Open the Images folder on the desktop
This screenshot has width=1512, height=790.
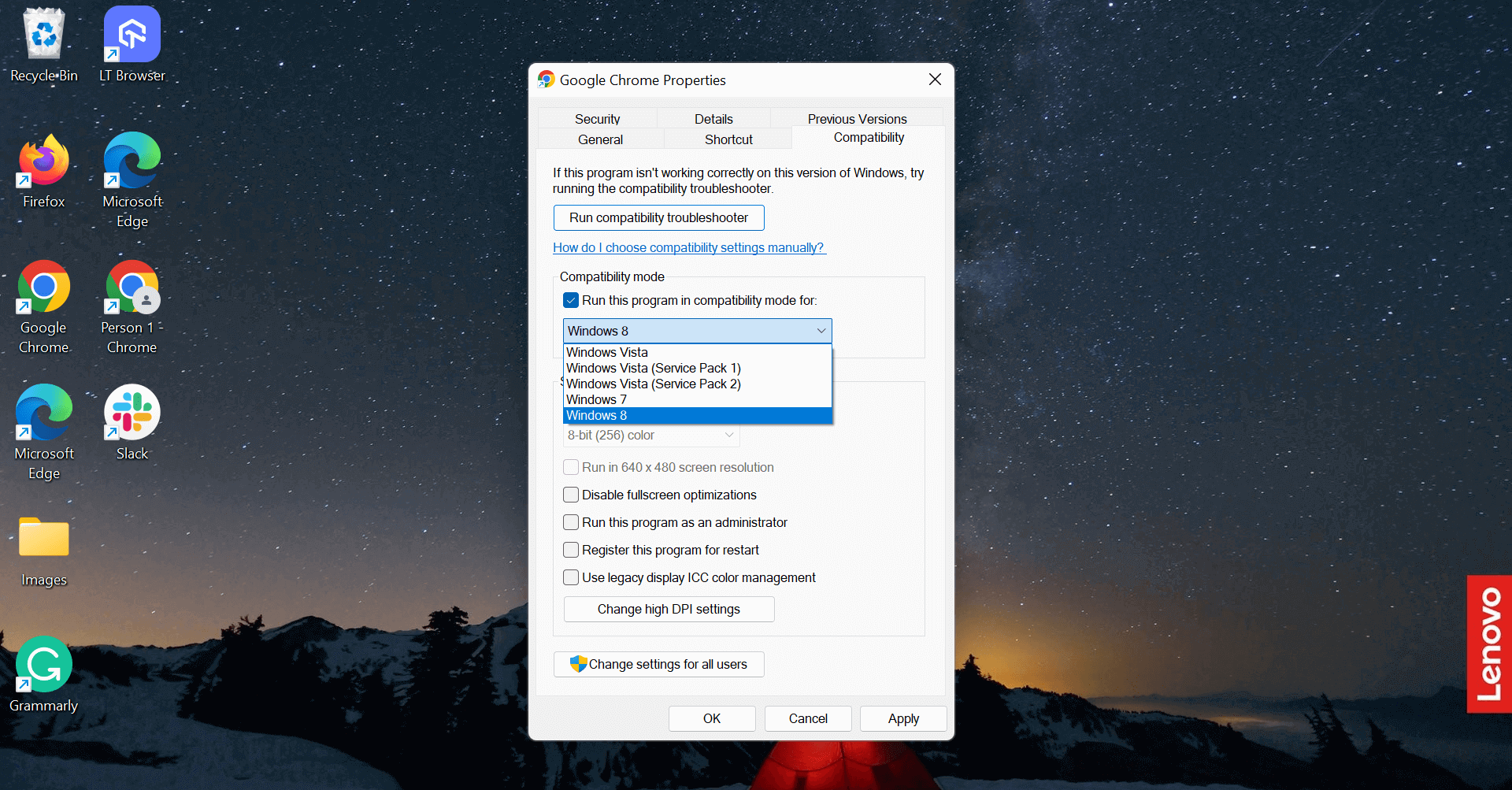coord(43,537)
